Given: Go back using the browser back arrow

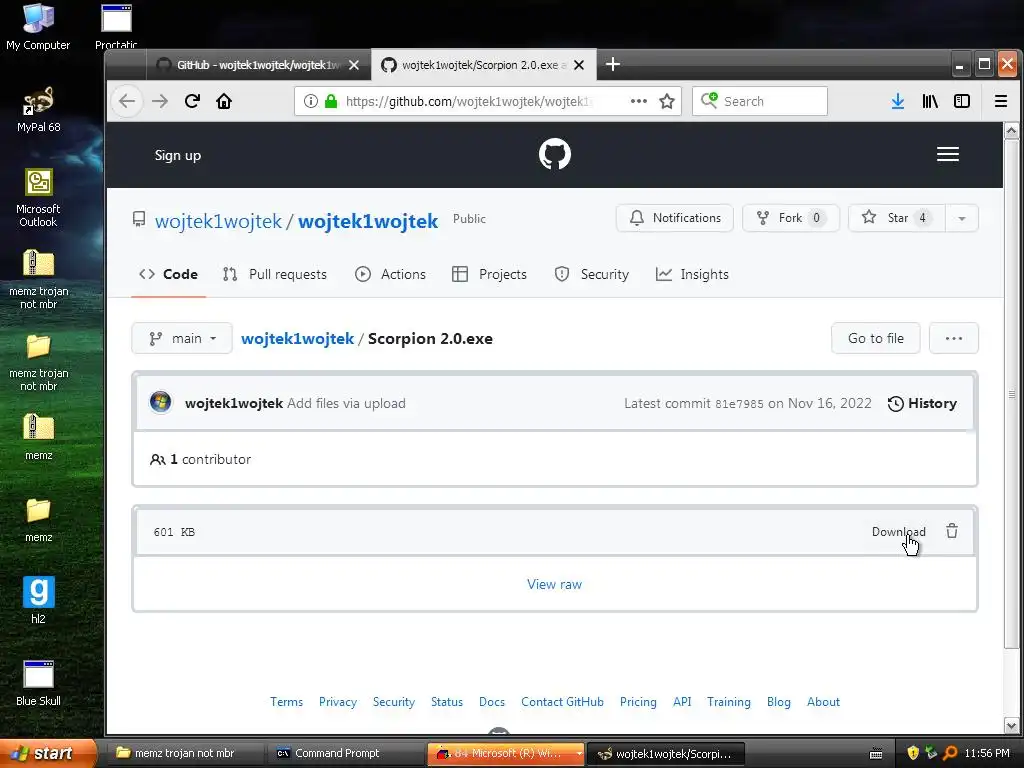Looking at the screenshot, I should [127, 101].
